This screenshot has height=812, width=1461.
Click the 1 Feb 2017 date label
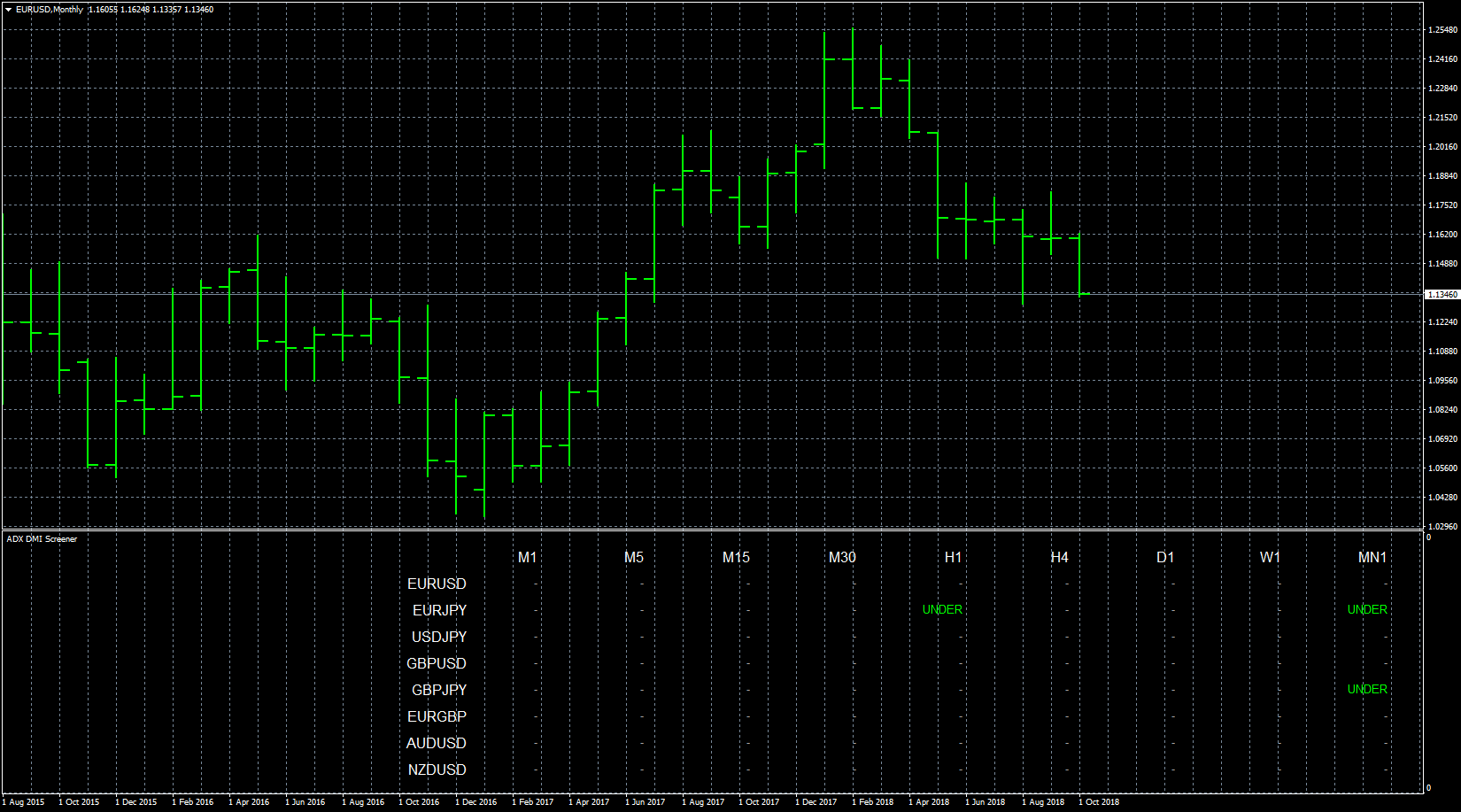533,802
